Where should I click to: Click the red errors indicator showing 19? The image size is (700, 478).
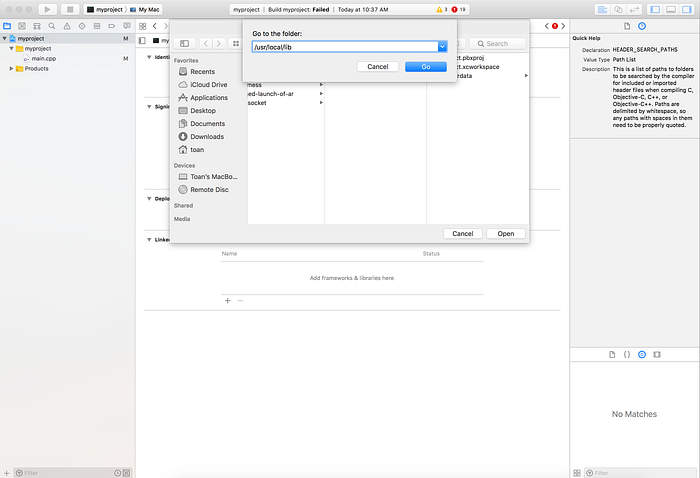tap(458, 9)
